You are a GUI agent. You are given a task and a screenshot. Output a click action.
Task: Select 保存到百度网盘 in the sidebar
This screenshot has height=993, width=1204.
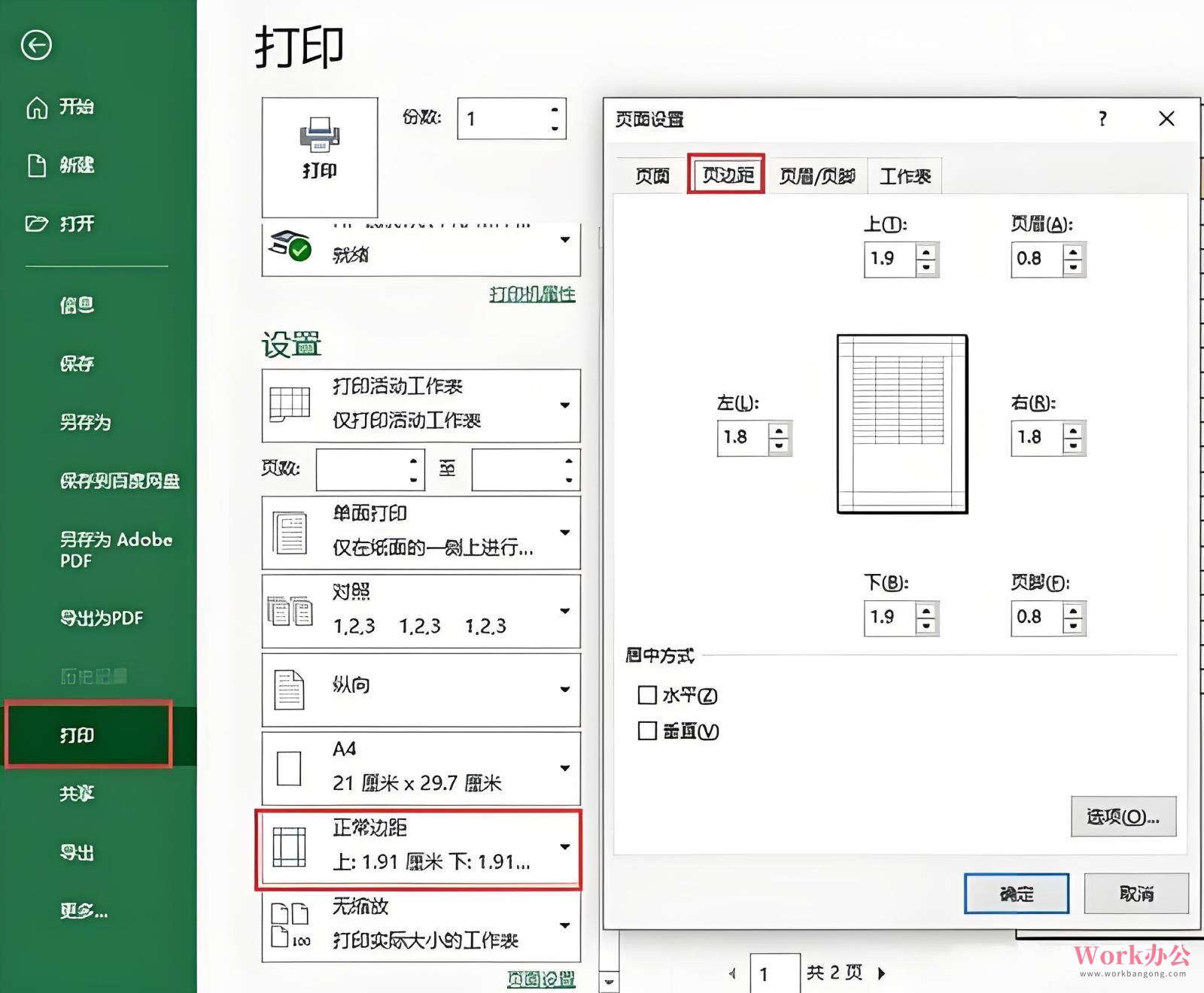pyautogui.click(x=120, y=481)
